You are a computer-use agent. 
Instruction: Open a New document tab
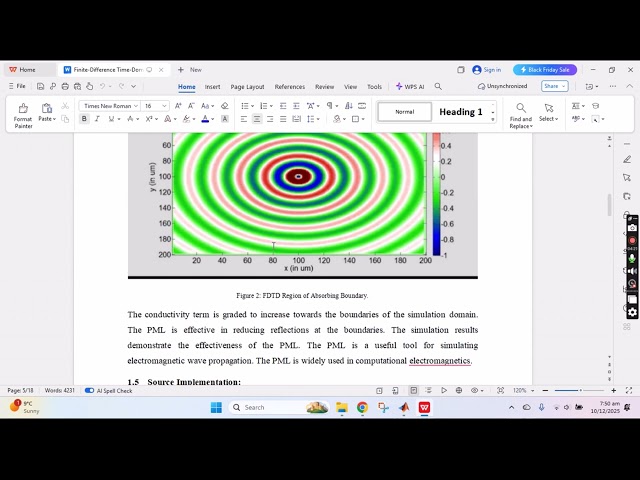190,70
